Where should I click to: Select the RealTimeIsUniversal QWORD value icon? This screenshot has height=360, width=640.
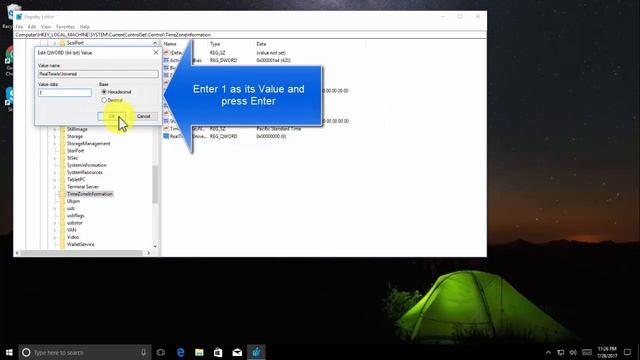click(x=167, y=136)
